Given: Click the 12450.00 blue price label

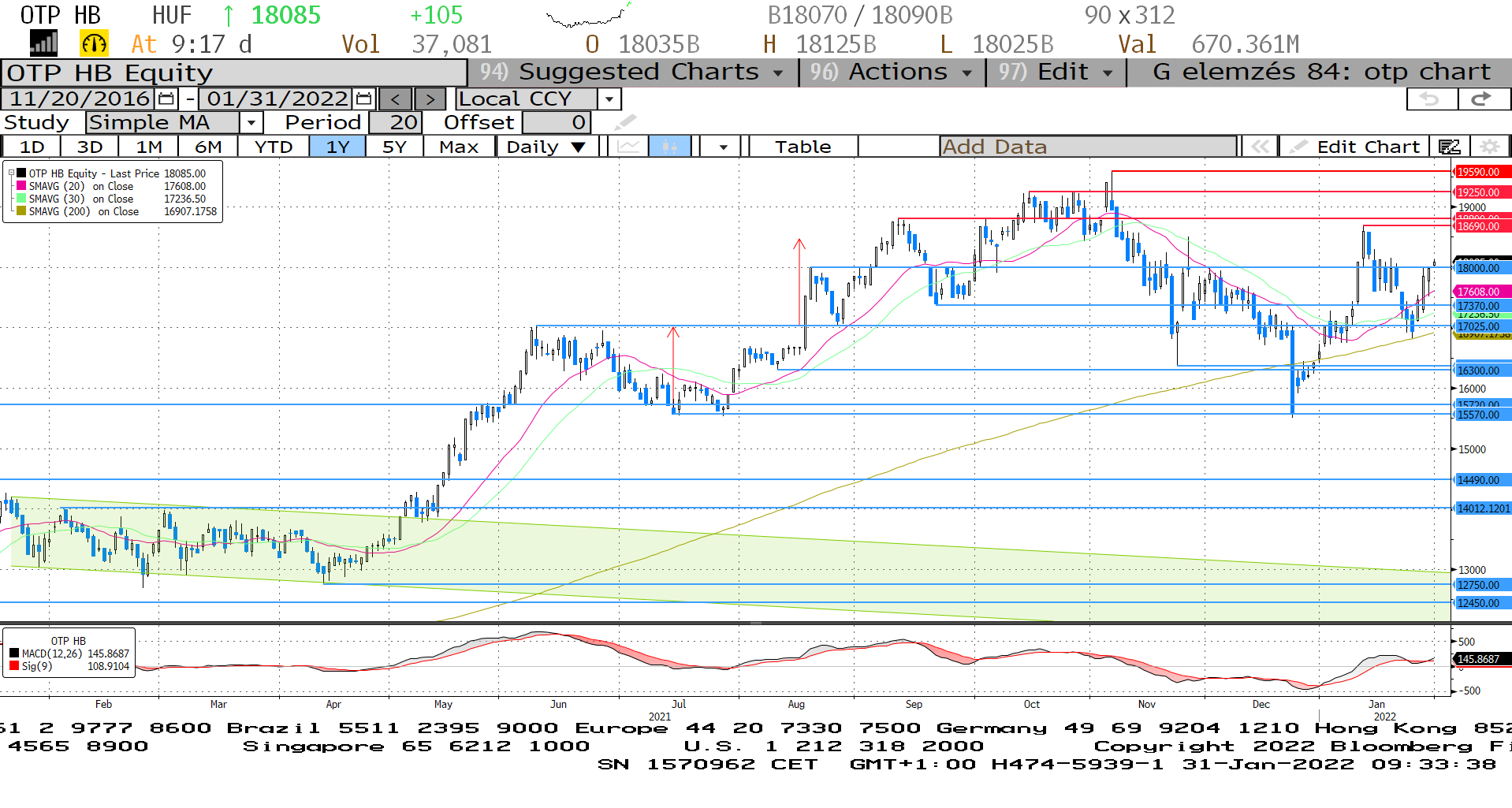Looking at the screenshot, I should click(x=1482, y=603).
